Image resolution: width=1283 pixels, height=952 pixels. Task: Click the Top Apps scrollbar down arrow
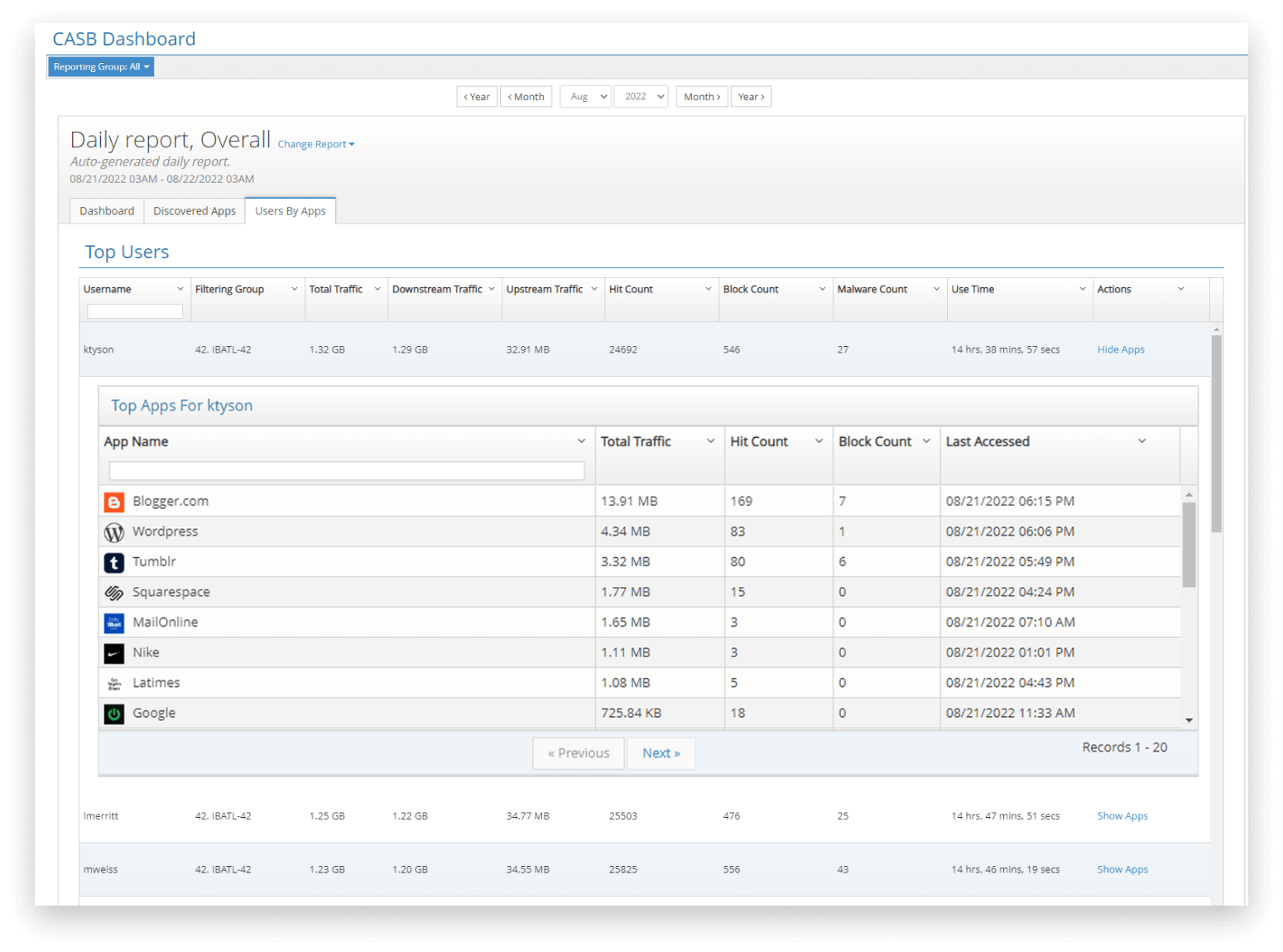coord(1189,721)
